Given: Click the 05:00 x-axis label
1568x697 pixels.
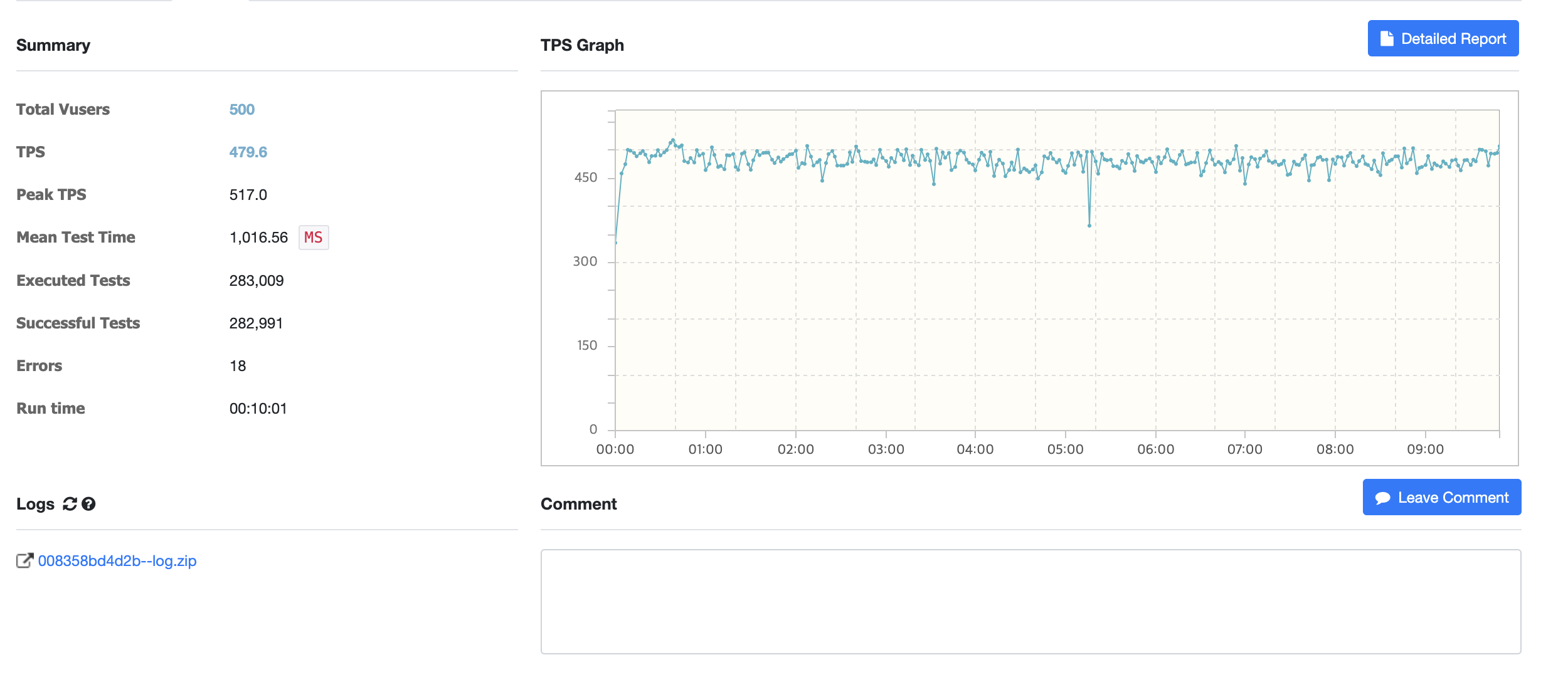Looking at the screenshot, I should tap(1065, 449).
